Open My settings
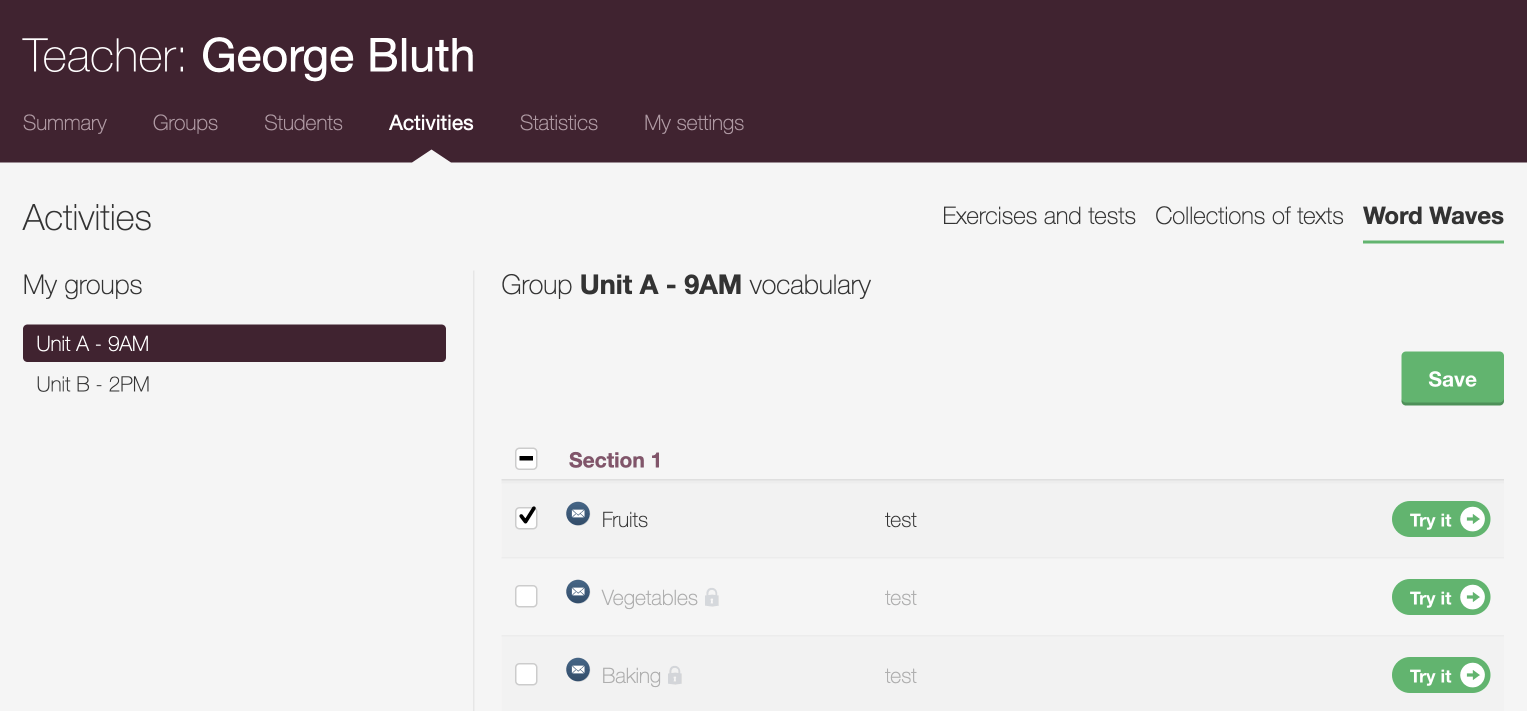The image size is (1527, 711). [x=694, y=123]
